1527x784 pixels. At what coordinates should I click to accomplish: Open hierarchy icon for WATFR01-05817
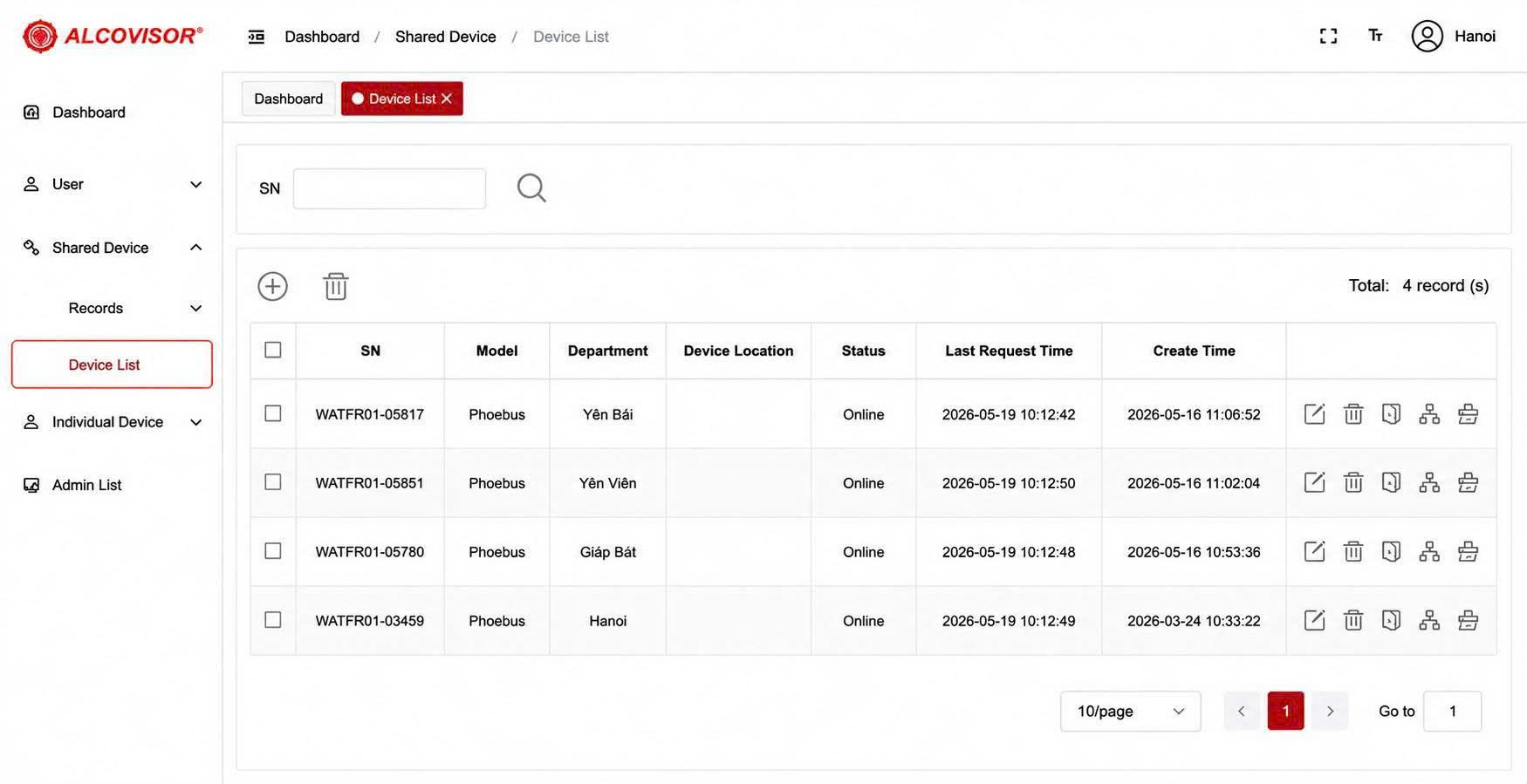pos(1429,413)
